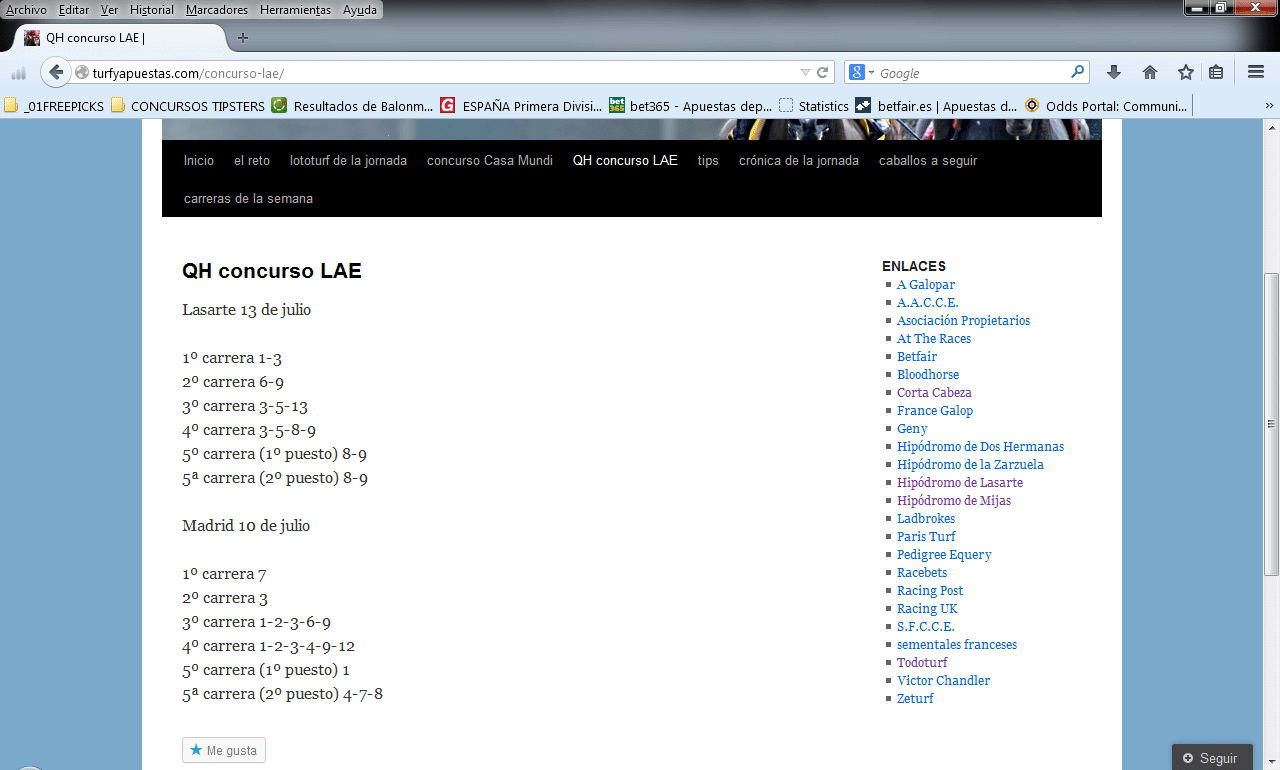The width and height of the screenshot is (1280, 770).
Task: Open Resultados de Balonm... bookmark
Action: 352,106
